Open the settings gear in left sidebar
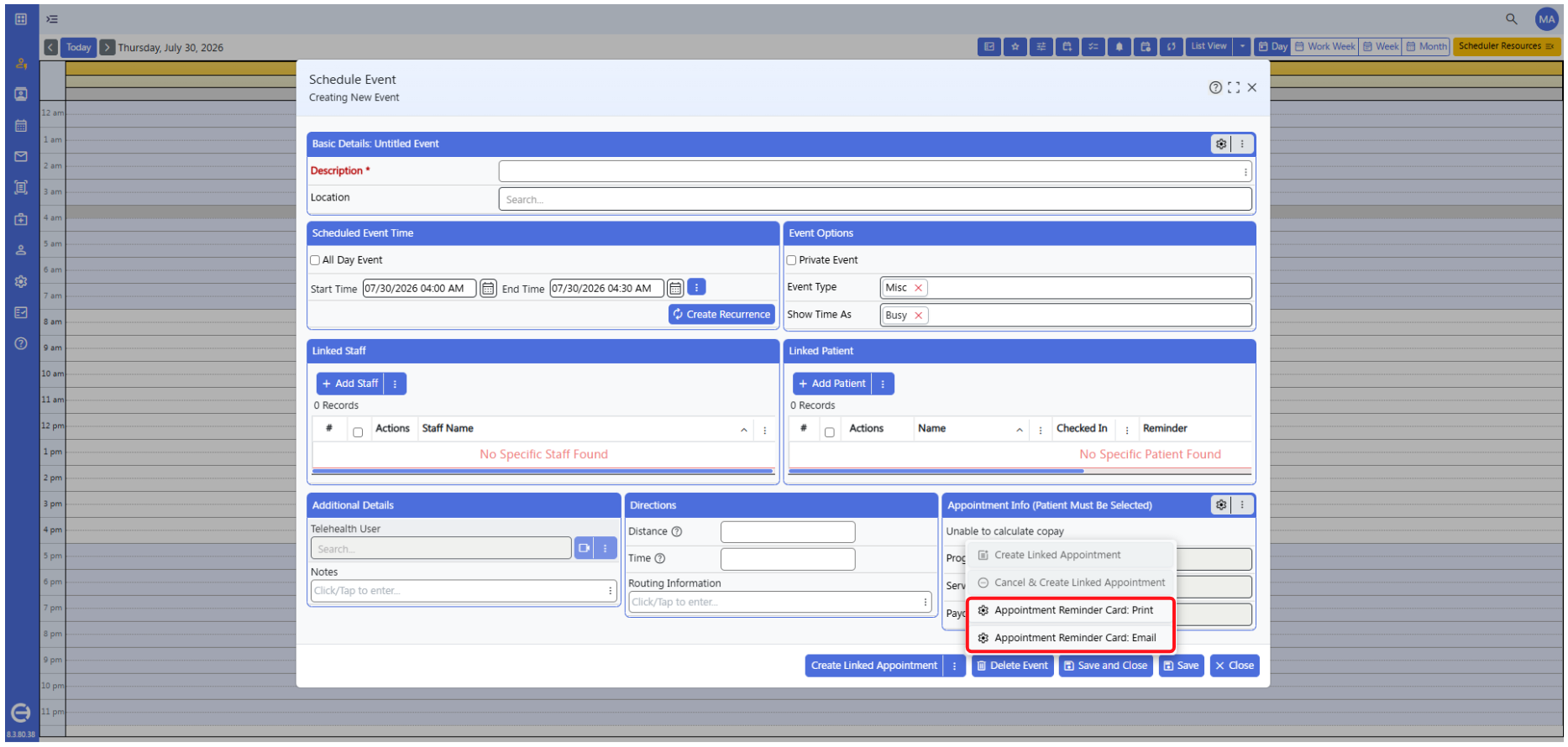This screenshot has width=1568, height=747. click(21, 282)
